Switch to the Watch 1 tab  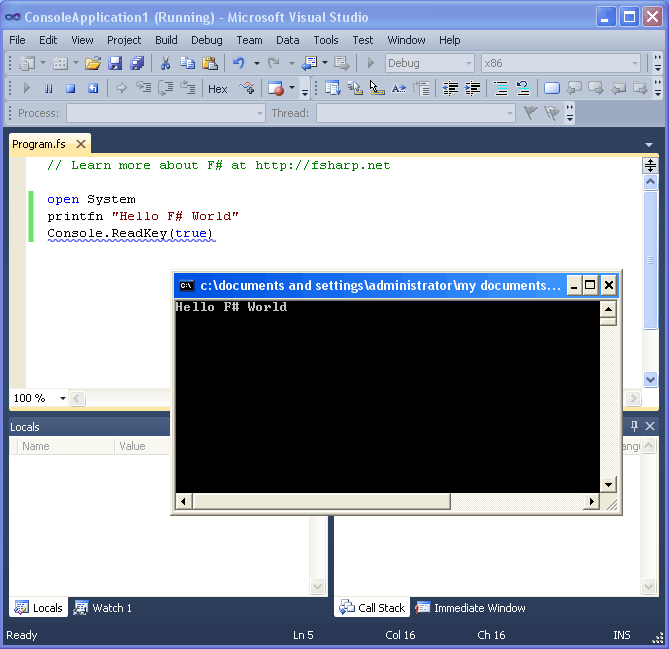pos(102,608)
